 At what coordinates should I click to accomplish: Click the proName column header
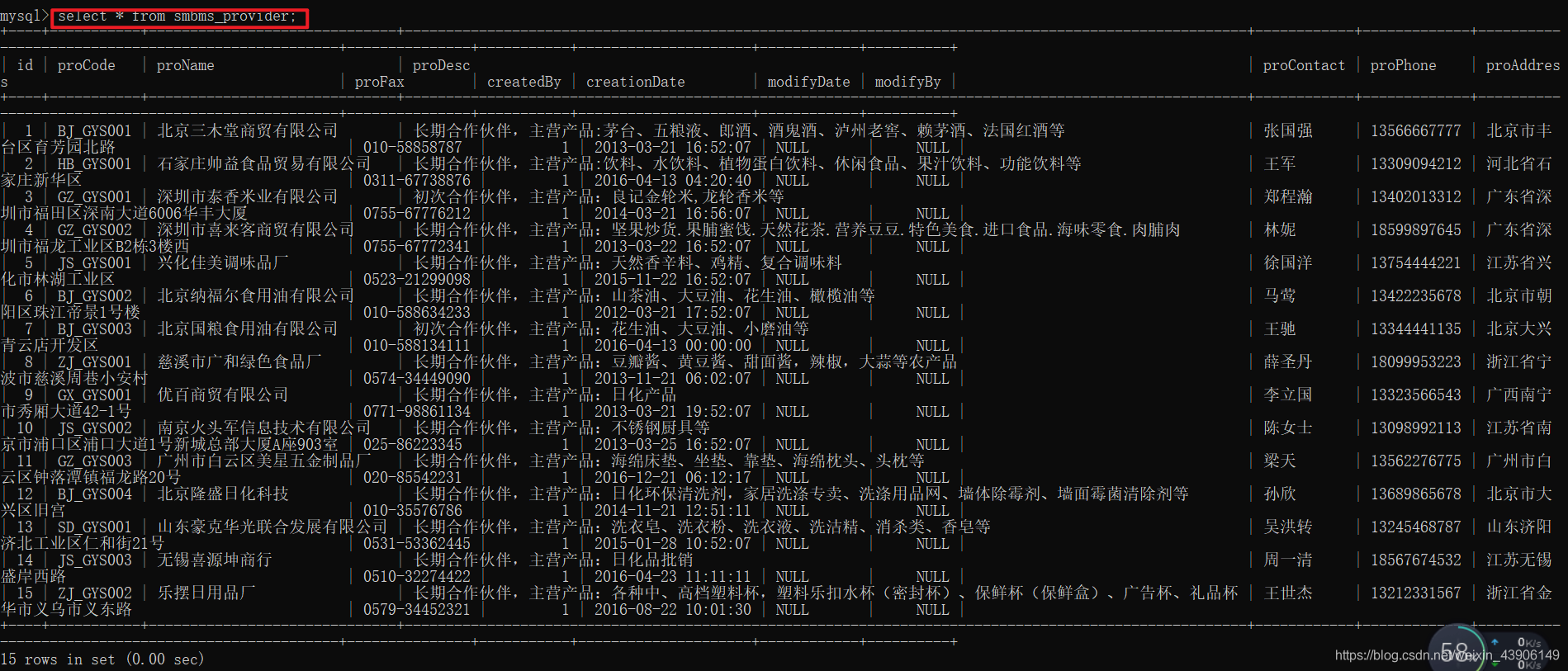click(x=186, y=65)
